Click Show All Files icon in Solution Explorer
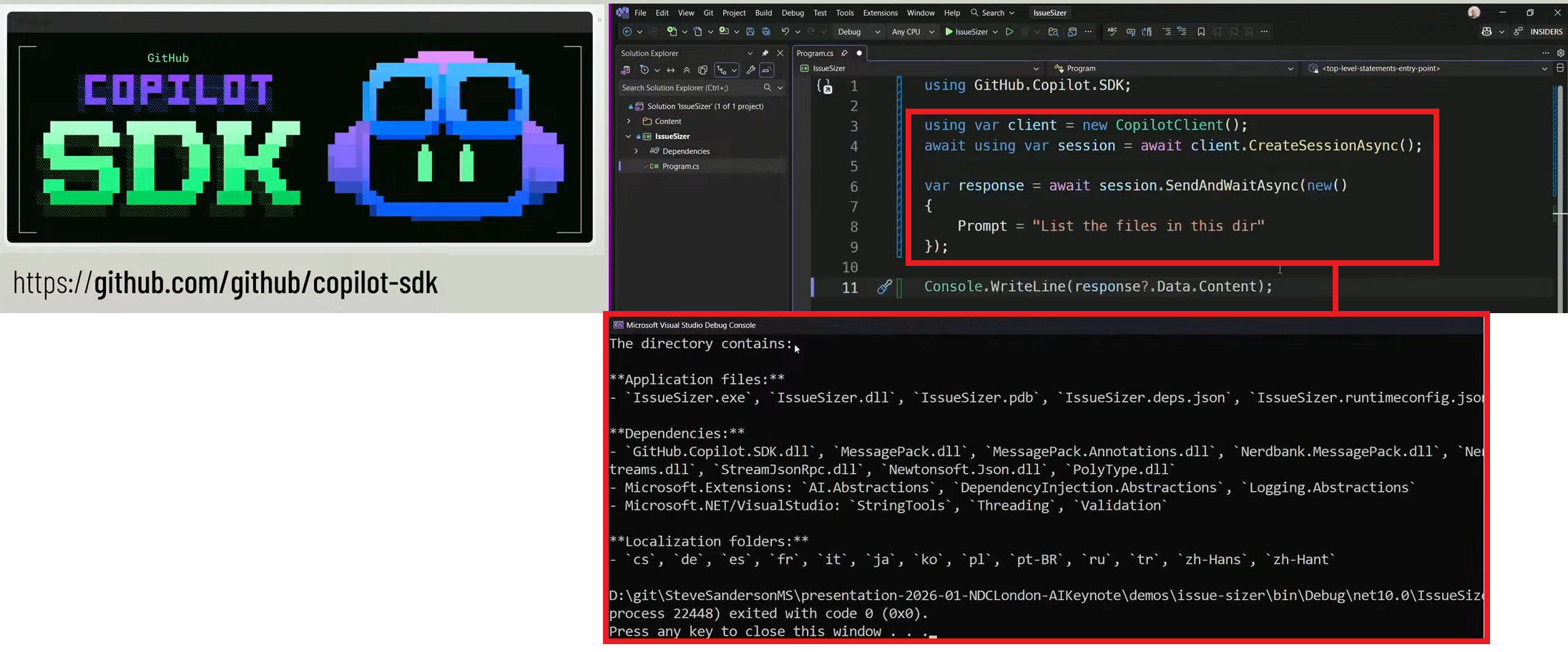Viewport: 1568px width, 652px height. (702, 70)
